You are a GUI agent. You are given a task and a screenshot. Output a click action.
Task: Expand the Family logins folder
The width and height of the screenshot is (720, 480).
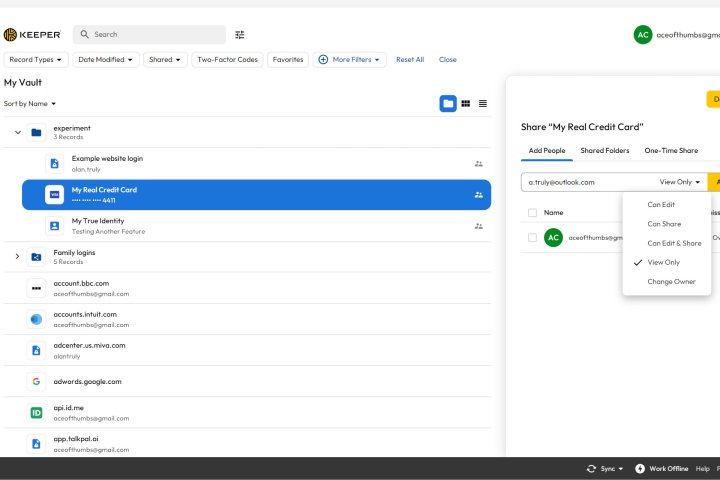tap(17, 257)
